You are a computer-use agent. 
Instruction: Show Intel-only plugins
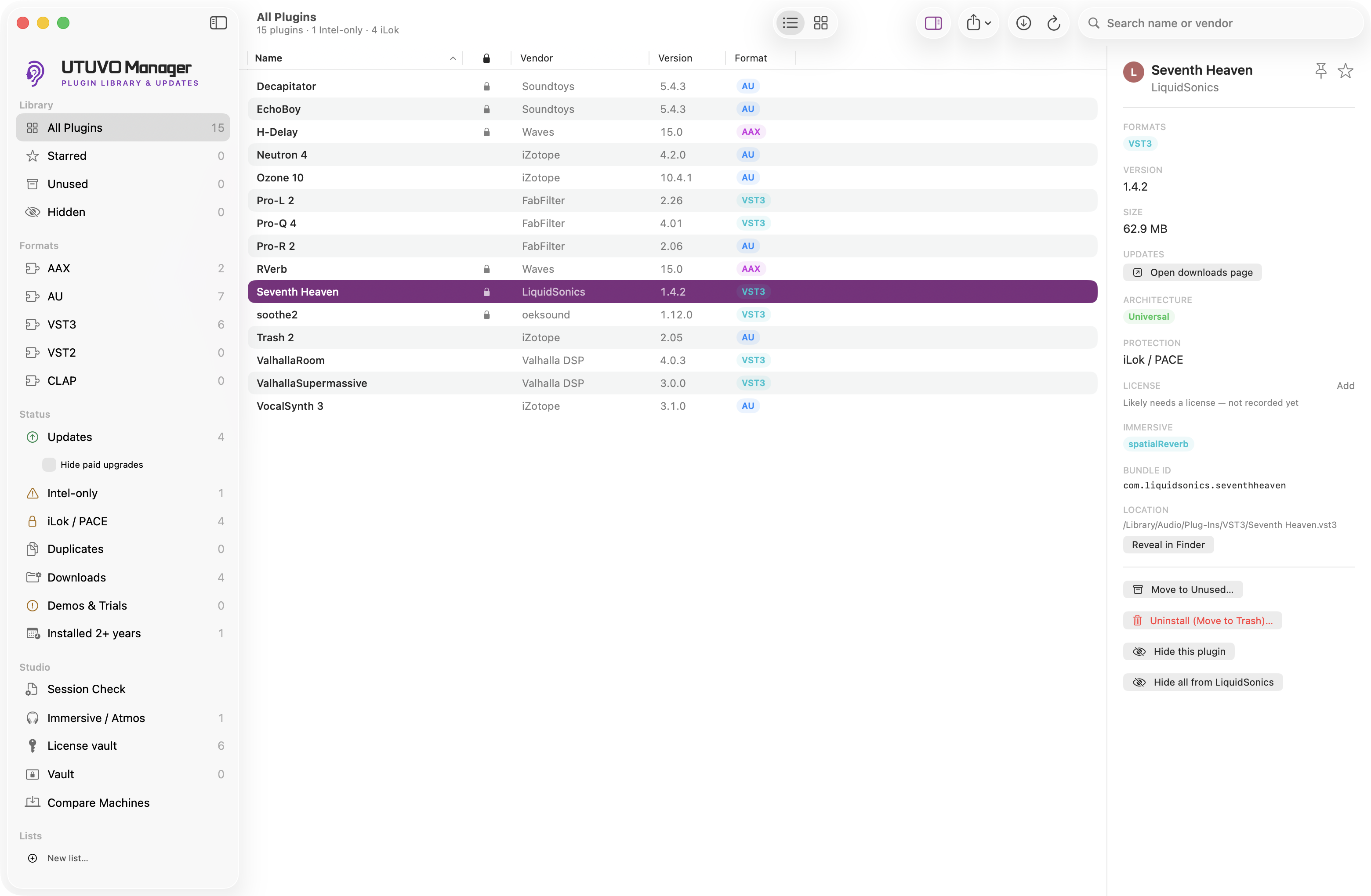[x=123, y=494]
